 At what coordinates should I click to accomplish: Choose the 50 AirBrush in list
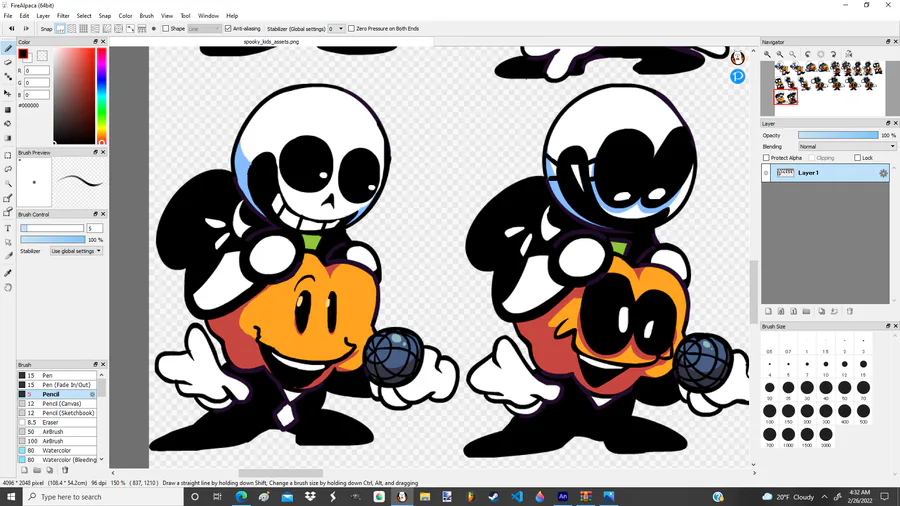click(x=57, y=431)
